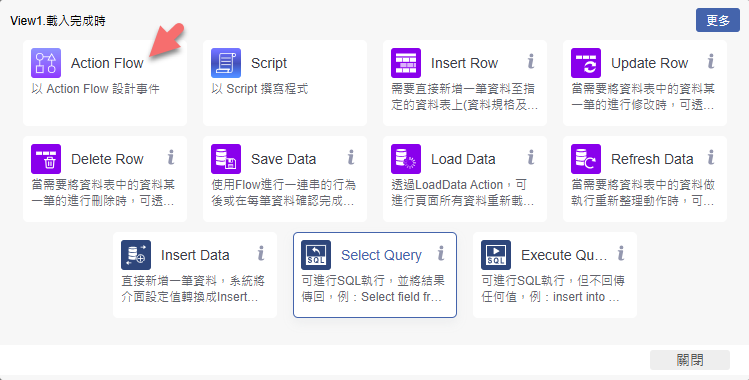The height and width of the screenshot is (380, 749).
Task: Click the Refresh Data icon
Action: tap(586, 159)
